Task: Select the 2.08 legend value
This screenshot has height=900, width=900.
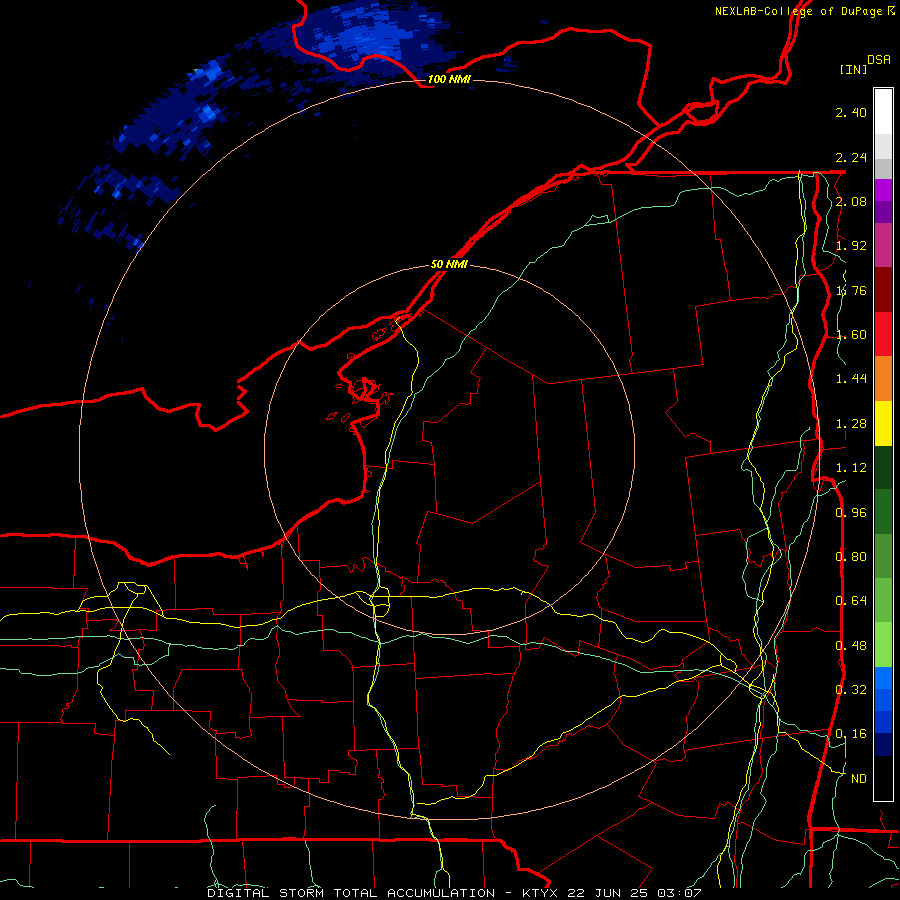Action: [851, 201]
